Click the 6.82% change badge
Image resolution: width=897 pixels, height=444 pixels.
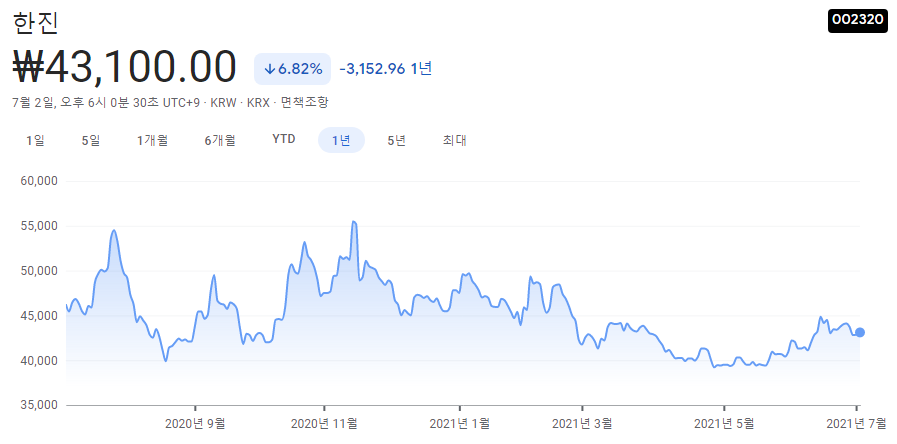(x=292, y=69)
